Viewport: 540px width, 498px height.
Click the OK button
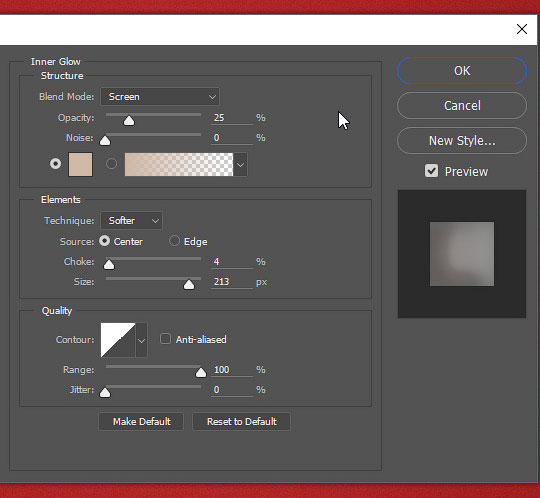pyautogui.click(x=462, y=71)
